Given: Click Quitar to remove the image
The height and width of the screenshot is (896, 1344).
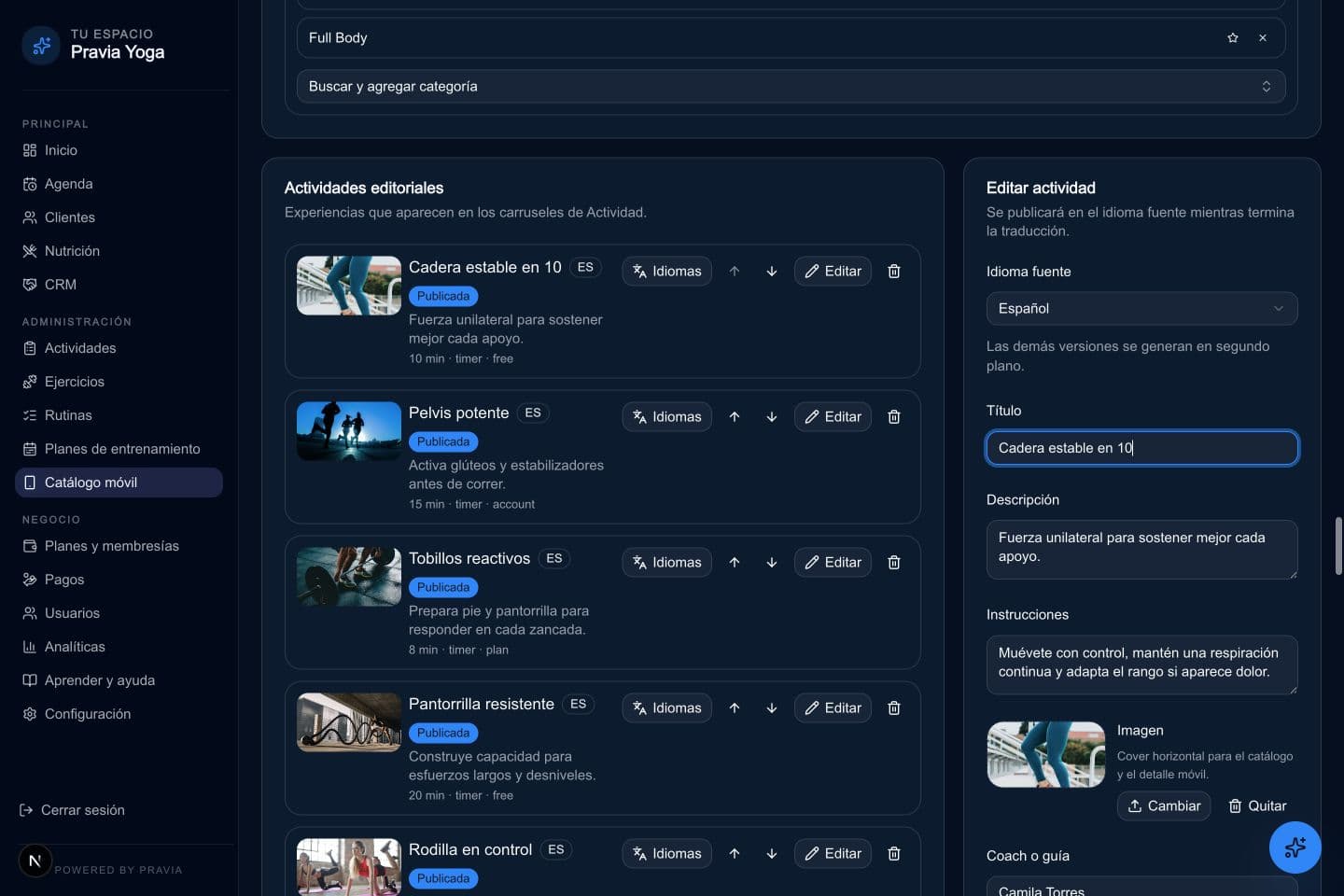Looking at the screenshot, I should click(x=1257, y=805).
